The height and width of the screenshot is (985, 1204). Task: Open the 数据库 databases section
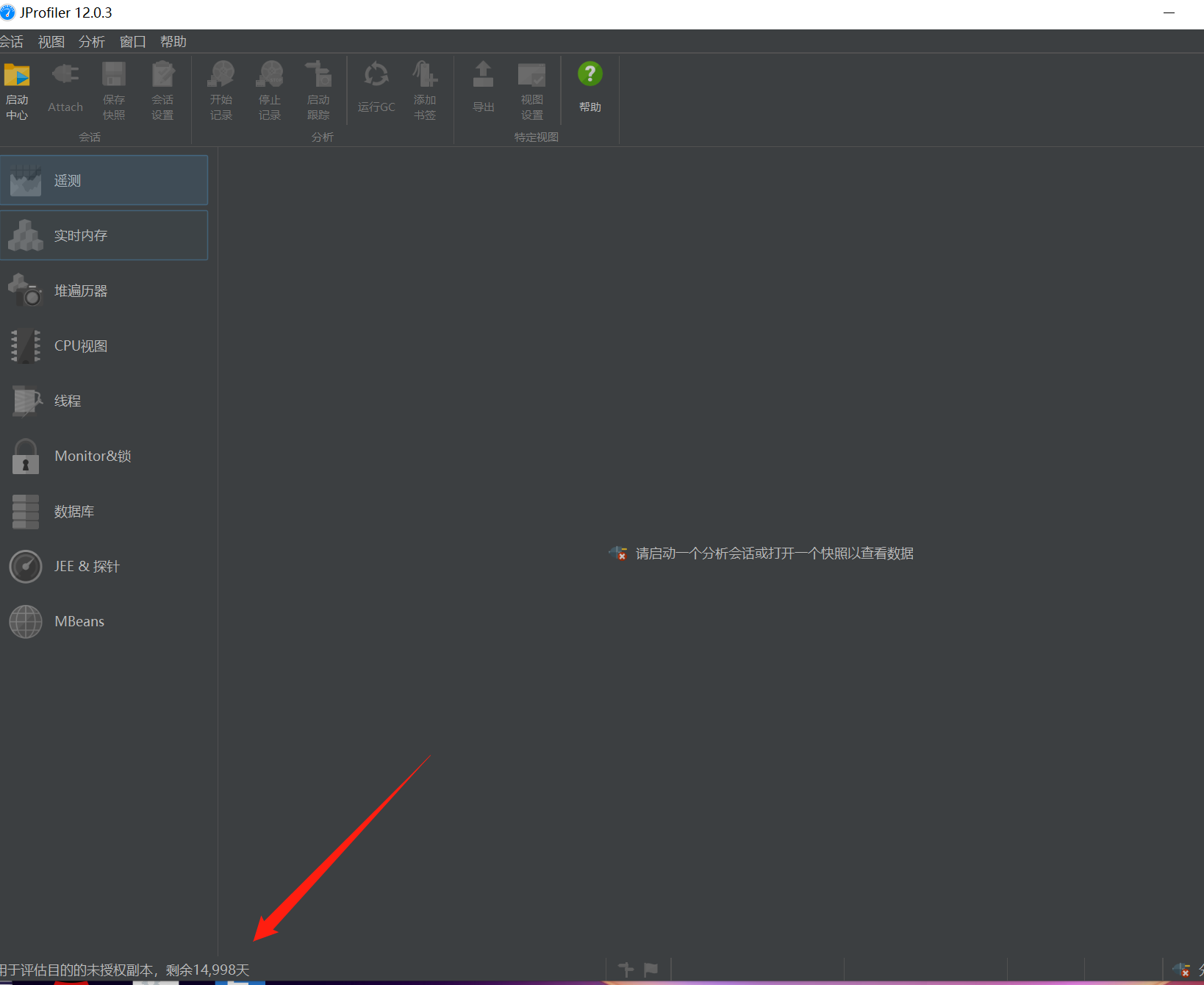(104, 511)
